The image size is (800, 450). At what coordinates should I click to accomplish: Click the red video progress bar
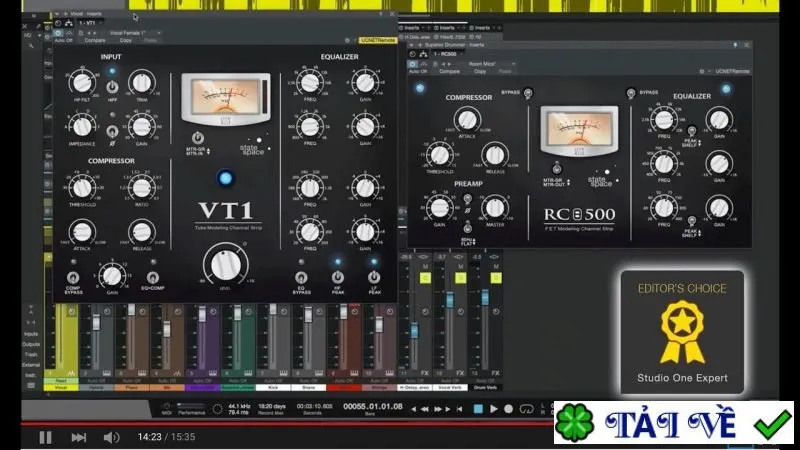pyautogui.click(x=286, y=423)
